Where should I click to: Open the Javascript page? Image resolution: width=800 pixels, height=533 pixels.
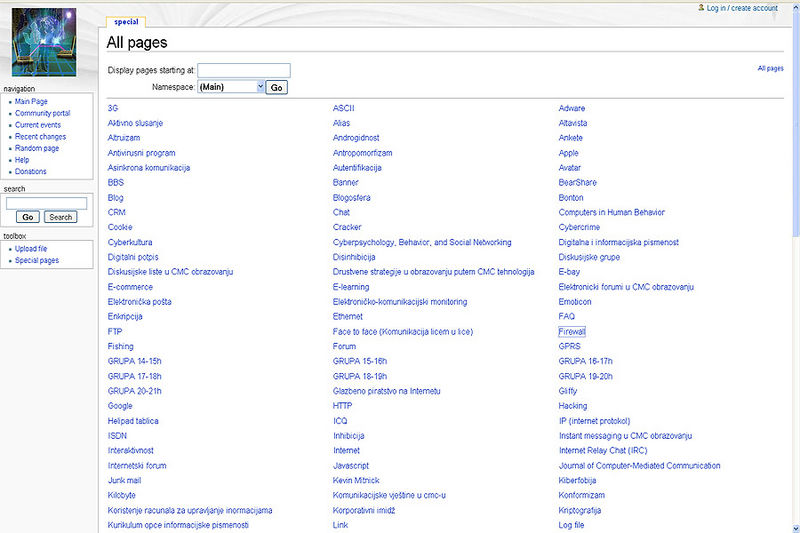351,466
